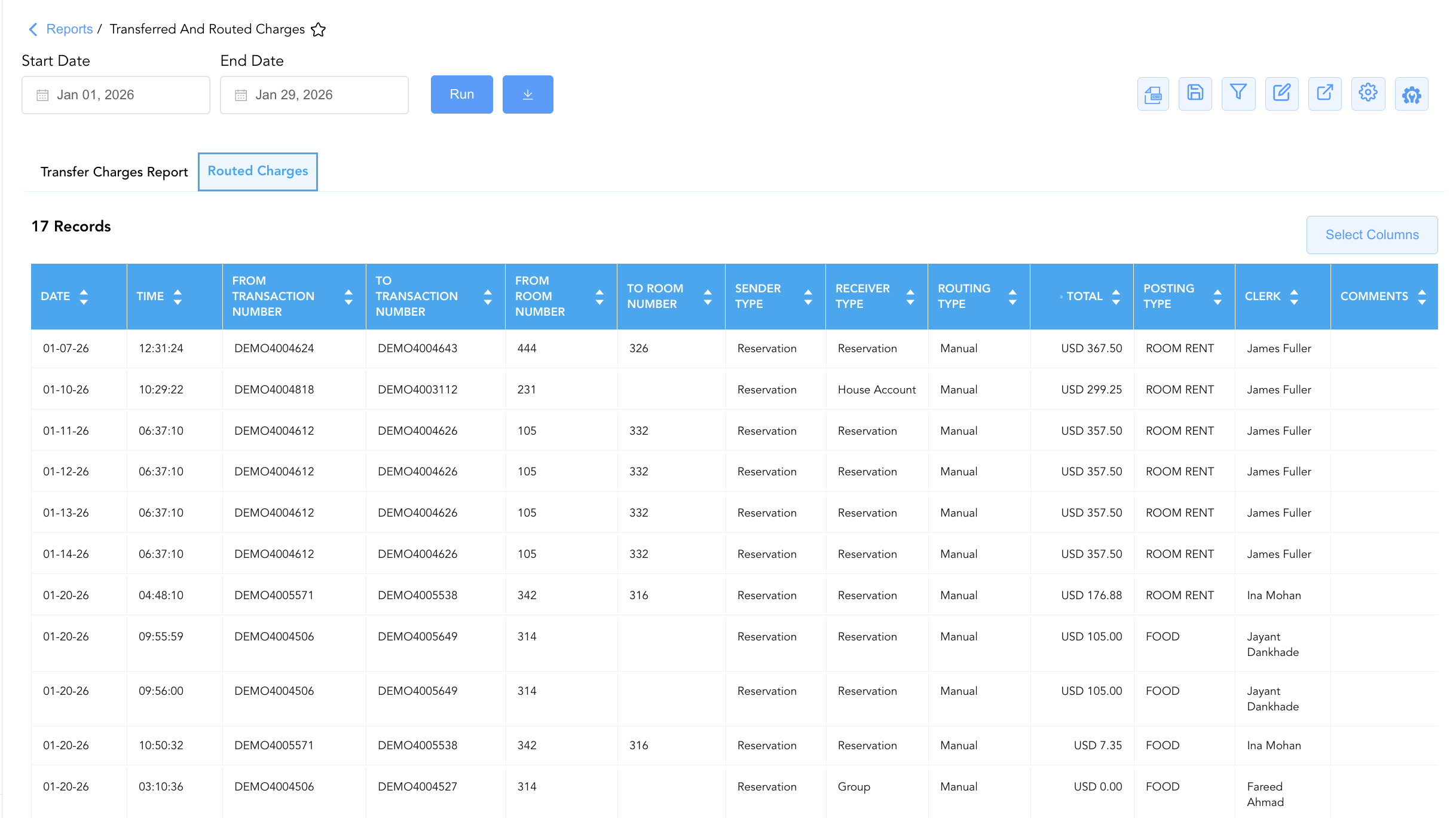Sort by the Sender Type column
1456x818 pixels.
808,297
